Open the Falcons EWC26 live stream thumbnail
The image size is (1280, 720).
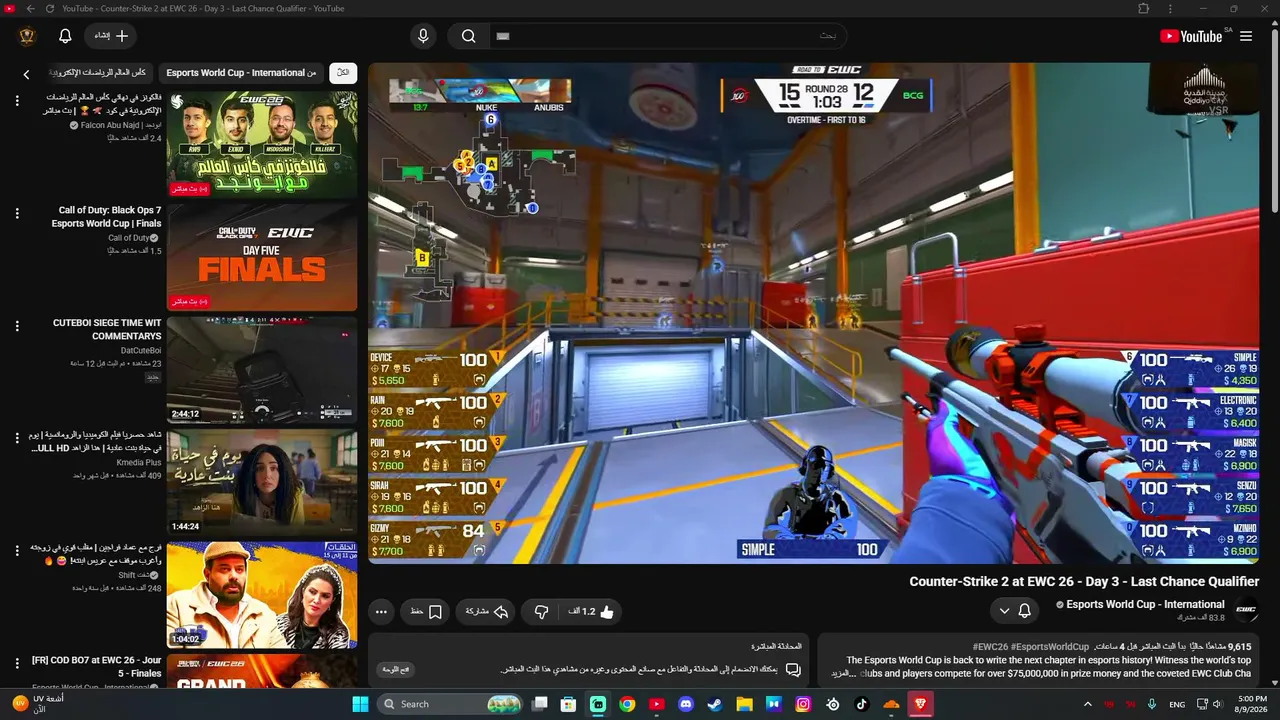[x=262, y=144]
